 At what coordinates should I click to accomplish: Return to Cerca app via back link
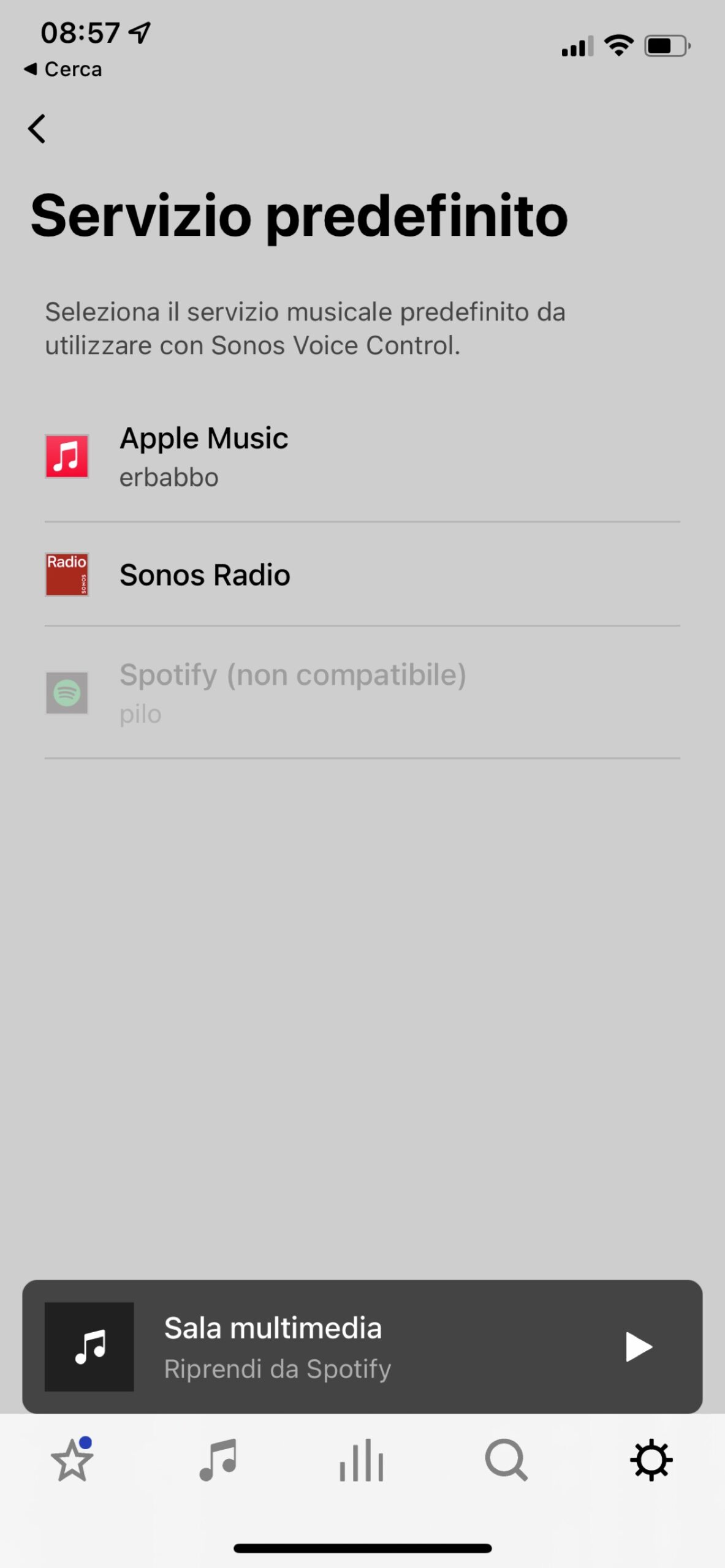(63, 69)
